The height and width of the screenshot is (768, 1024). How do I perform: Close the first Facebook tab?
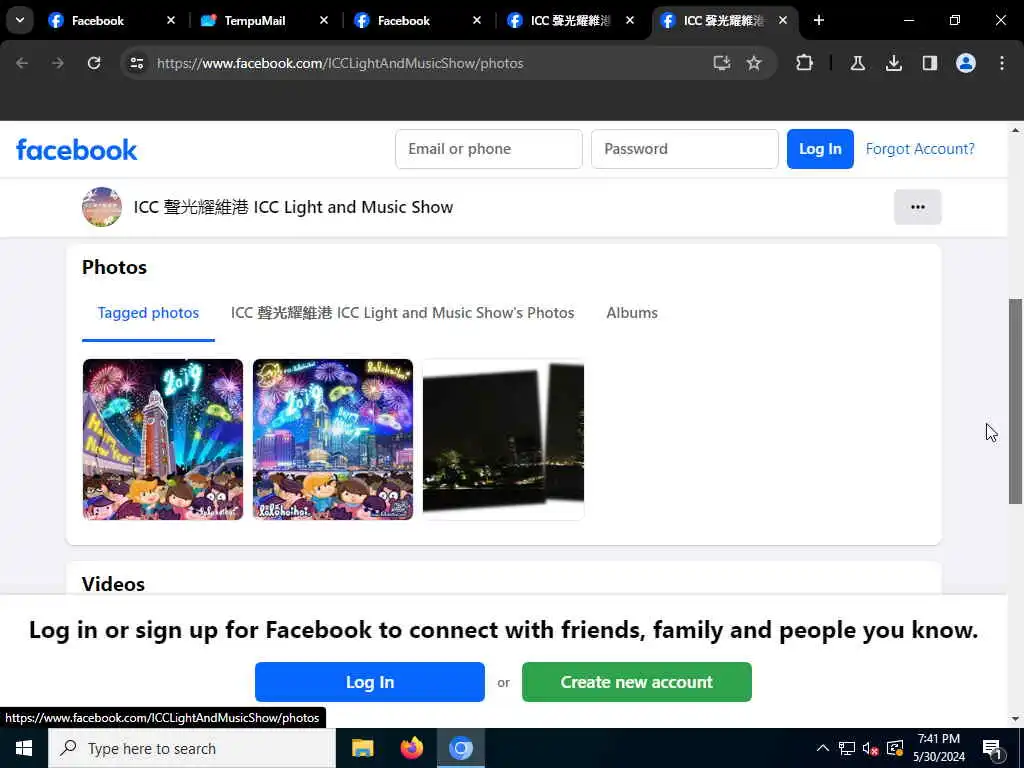[170, 20]
